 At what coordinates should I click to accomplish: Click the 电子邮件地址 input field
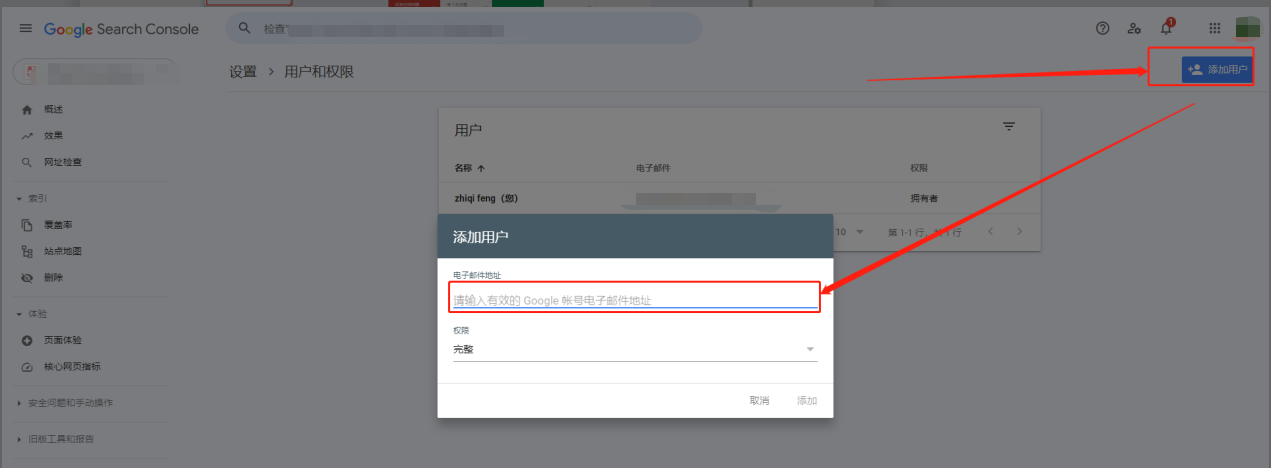(635, 300)
